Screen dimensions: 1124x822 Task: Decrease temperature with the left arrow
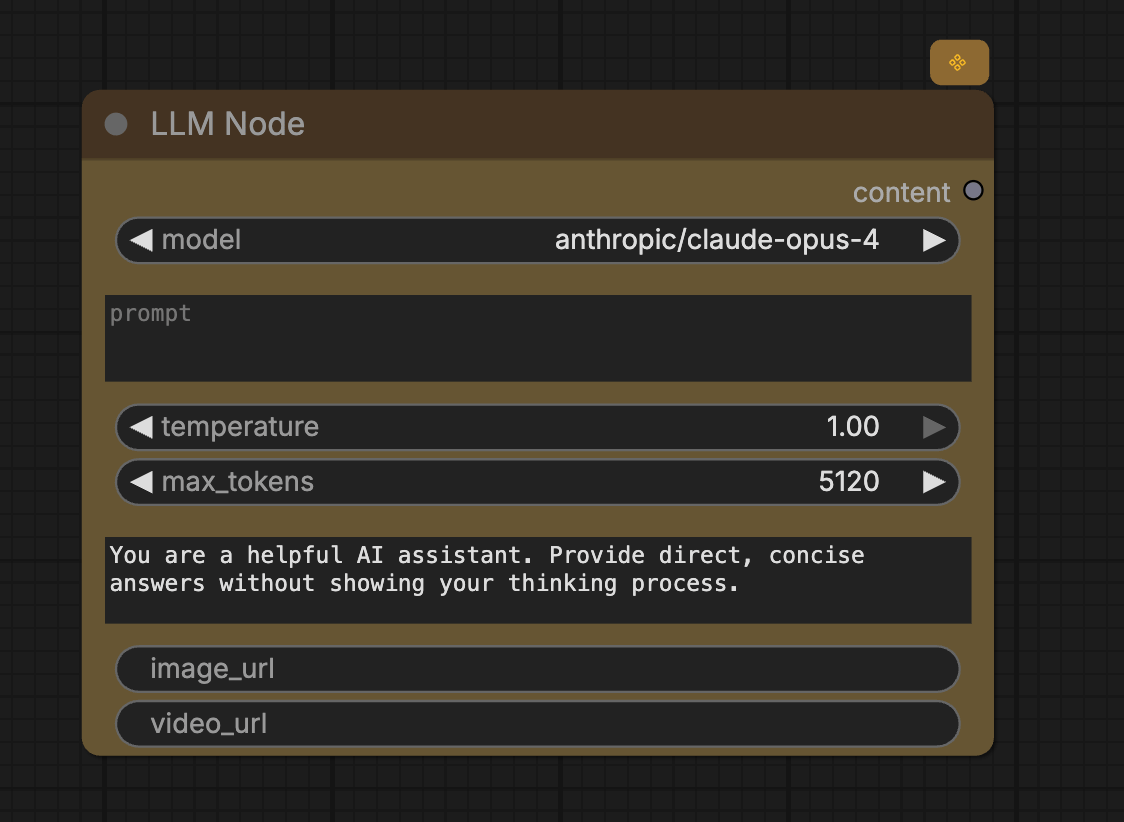(141, 427)
